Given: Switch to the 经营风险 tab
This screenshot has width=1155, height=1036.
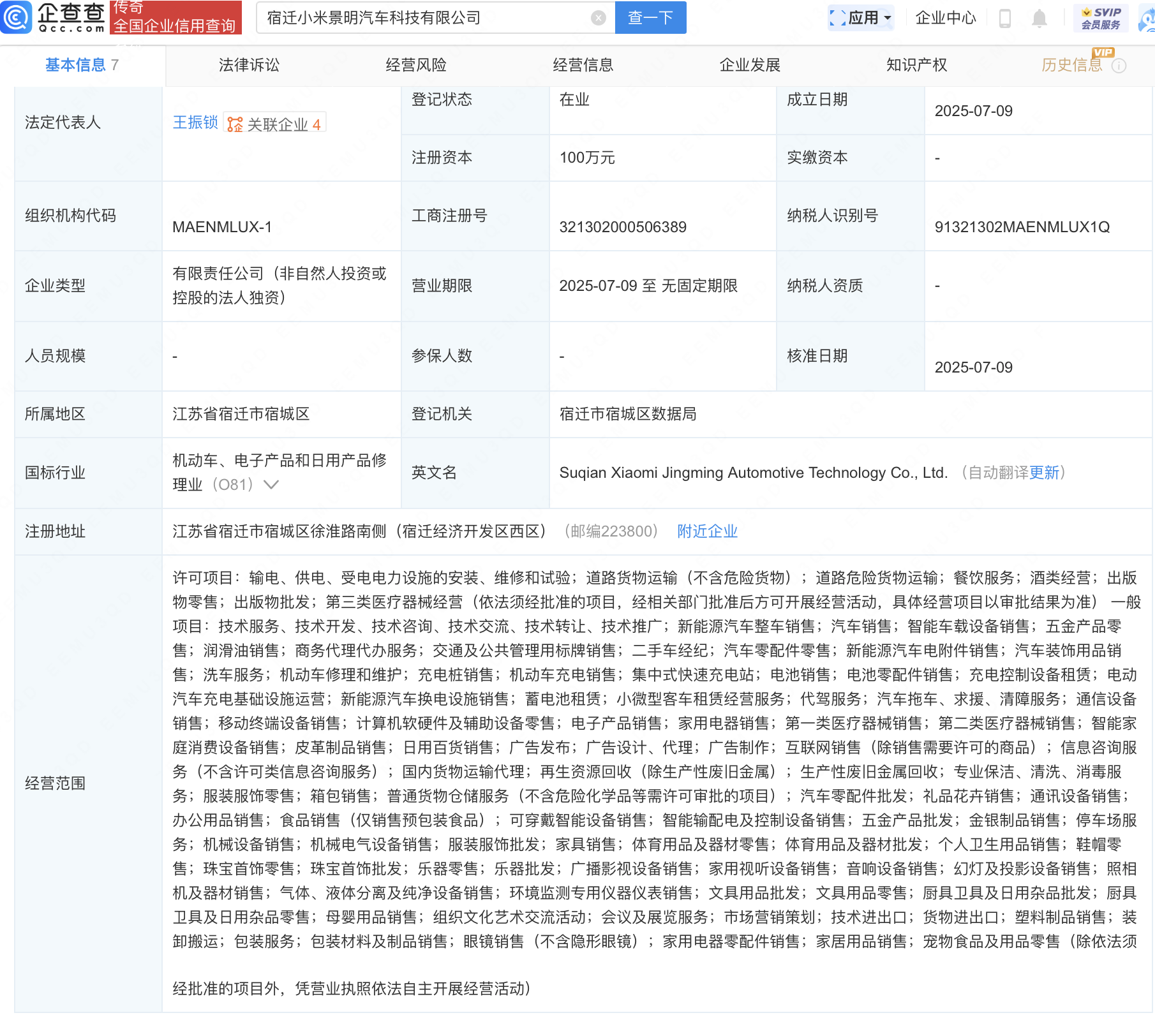Looking at the screenshot, I should 416,65.
